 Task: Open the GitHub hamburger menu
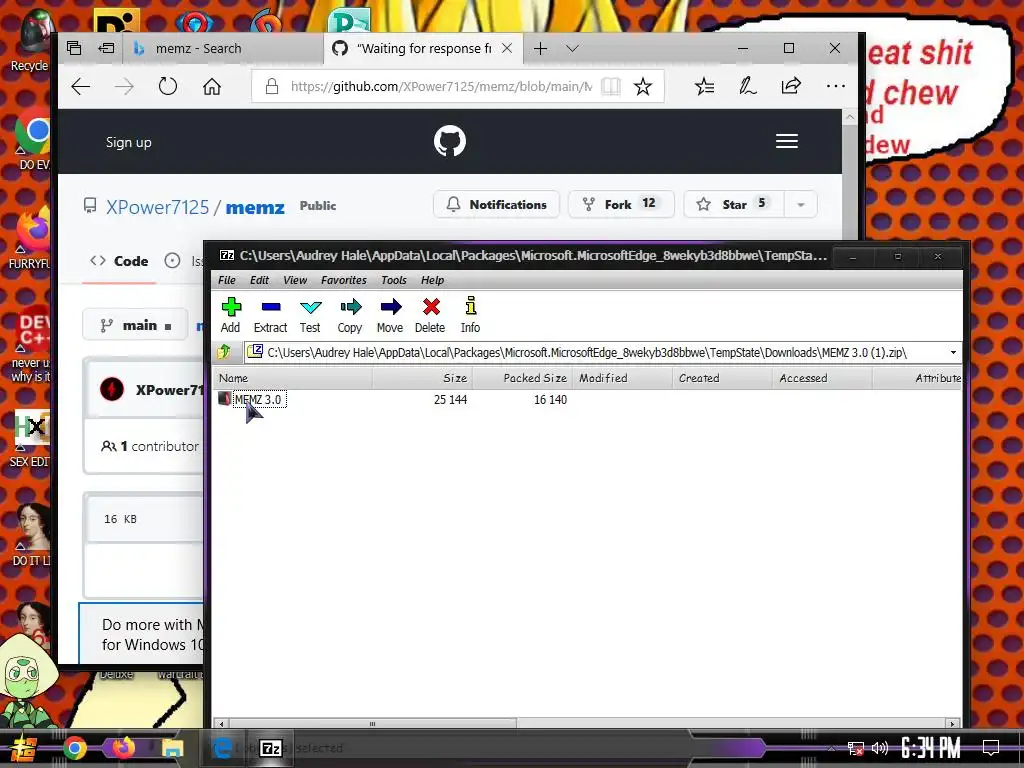(787, 141)
